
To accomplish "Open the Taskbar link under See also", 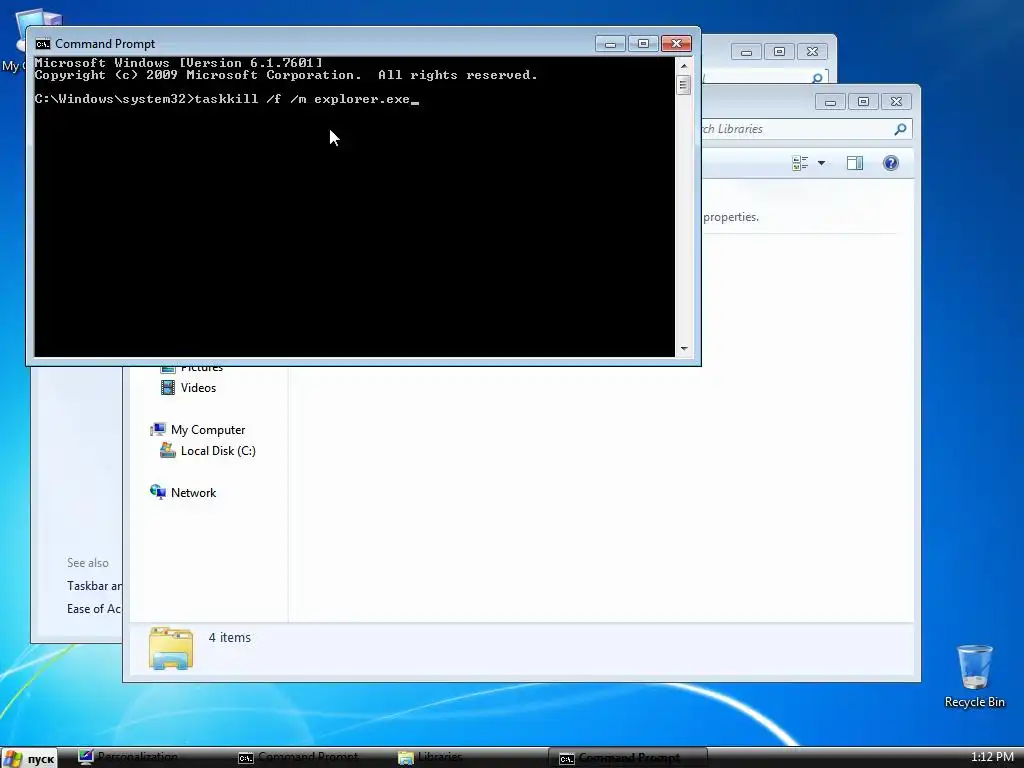I will pyautogui.click(x=94, y=586).
